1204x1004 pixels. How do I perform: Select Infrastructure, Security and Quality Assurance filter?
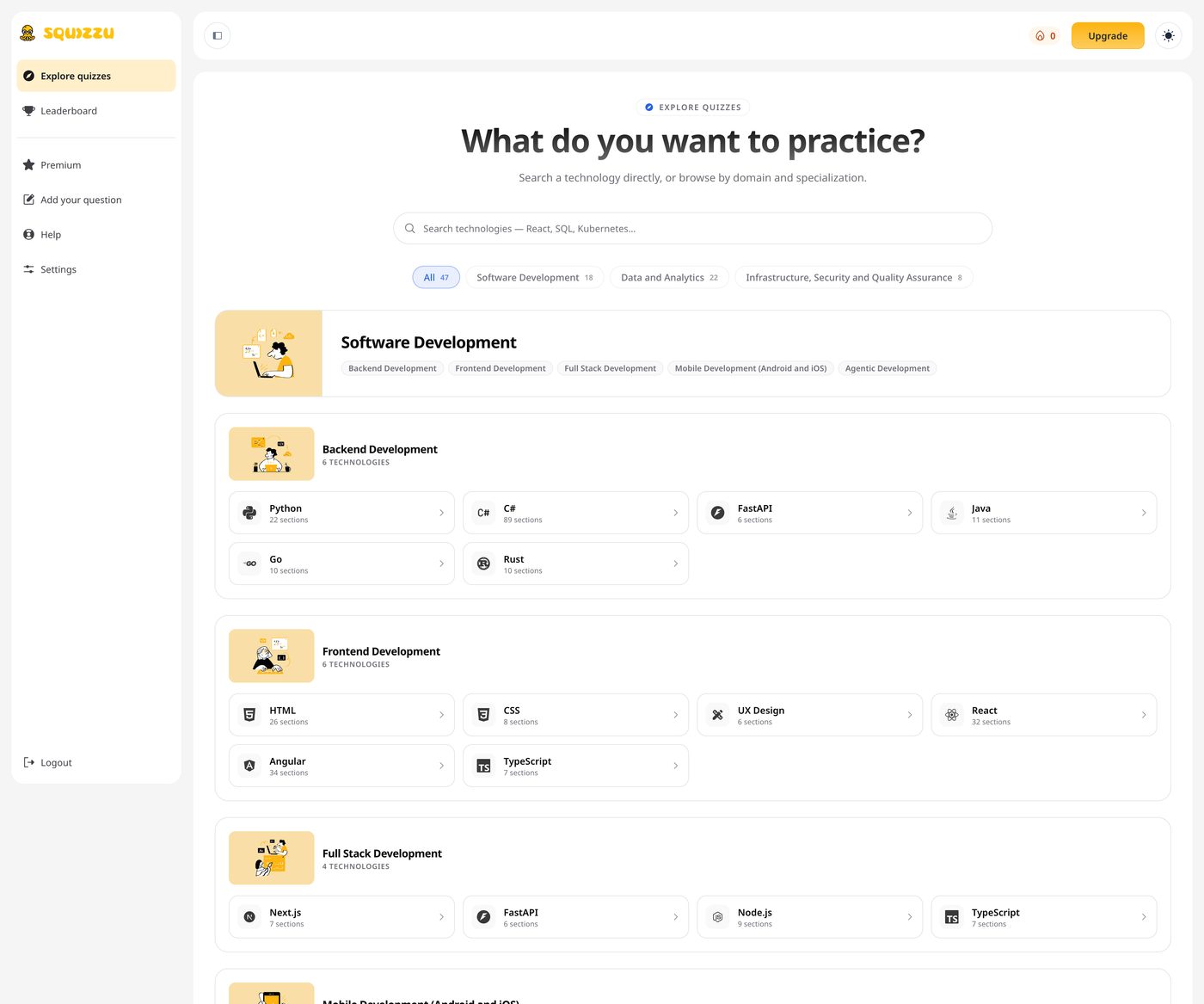pyautogui.click(x=854, y=277)
